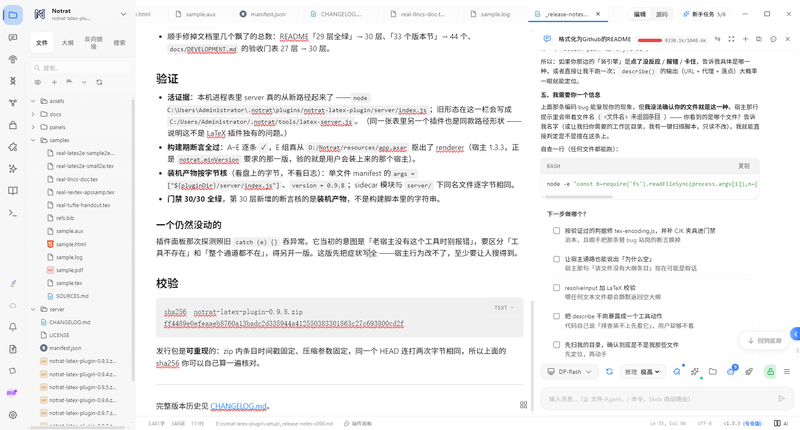Click the 复制 copy button on BASH block

tap(744, 166)
